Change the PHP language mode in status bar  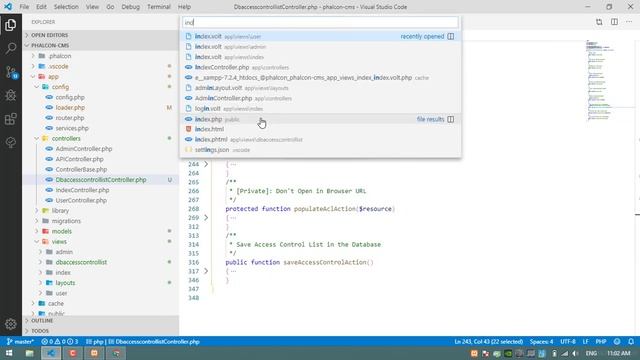click(x=601, y=342)
